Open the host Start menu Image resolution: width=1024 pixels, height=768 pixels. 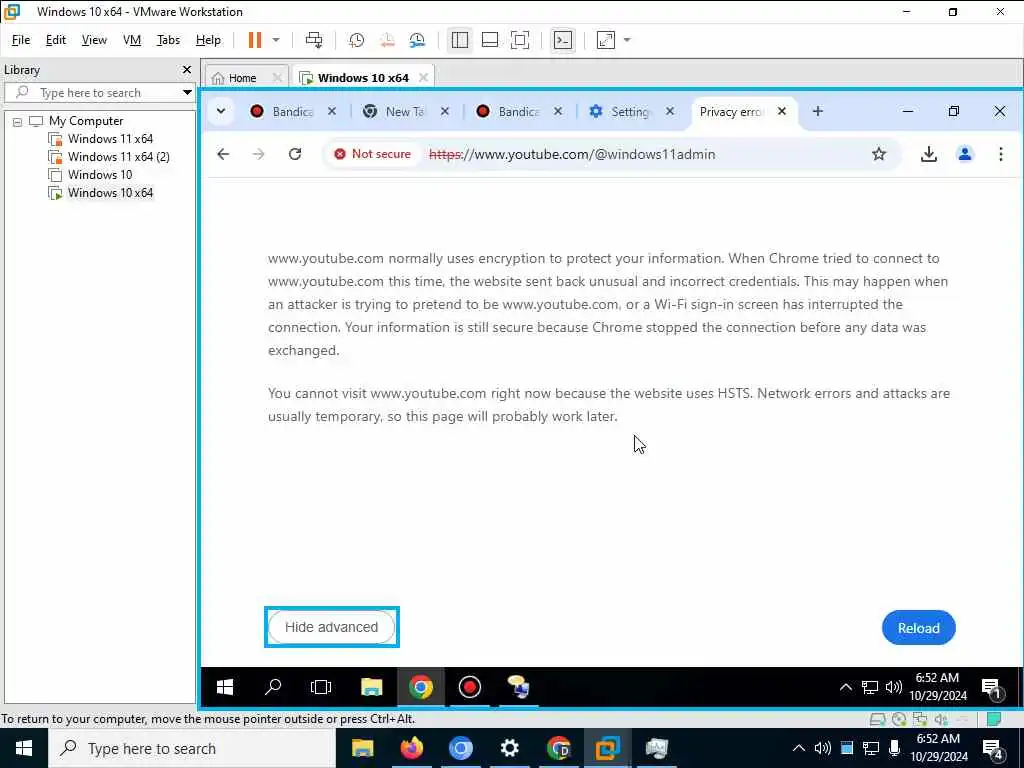point(24,748)
